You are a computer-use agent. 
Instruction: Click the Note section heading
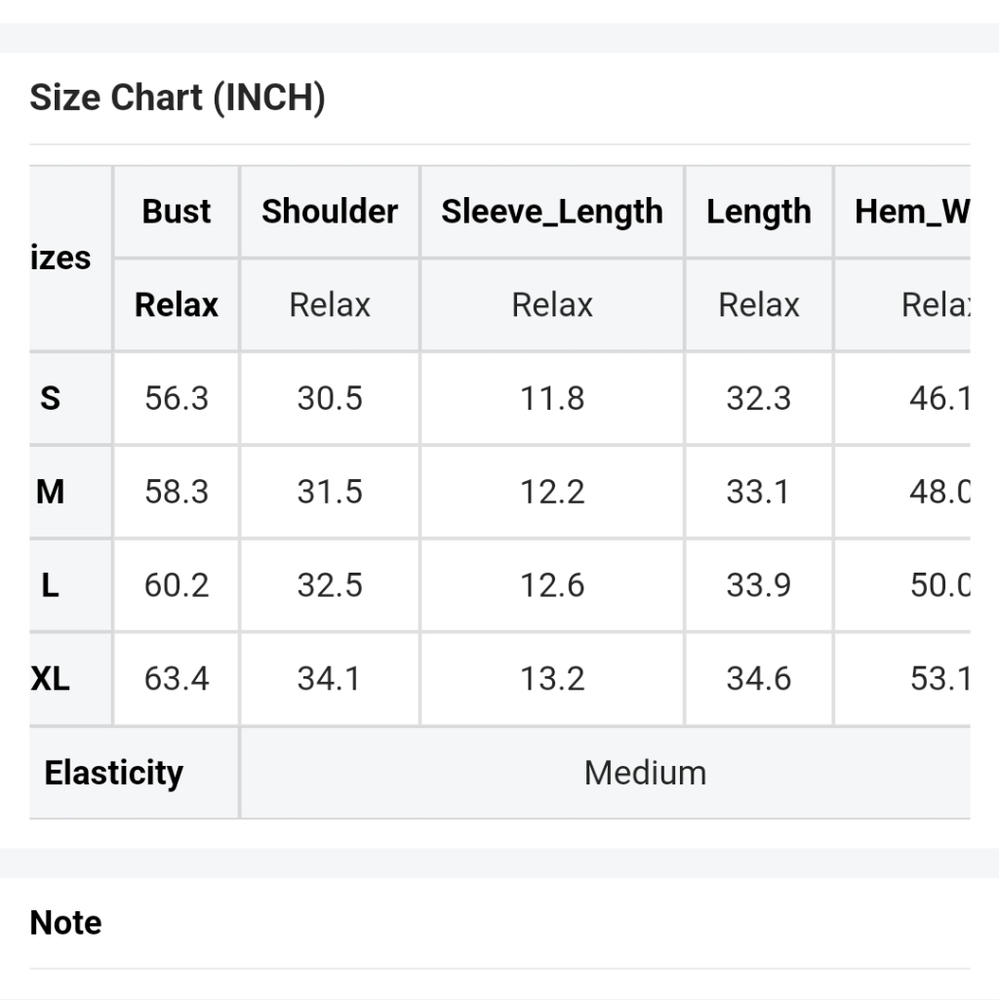[x=66, y=923]
